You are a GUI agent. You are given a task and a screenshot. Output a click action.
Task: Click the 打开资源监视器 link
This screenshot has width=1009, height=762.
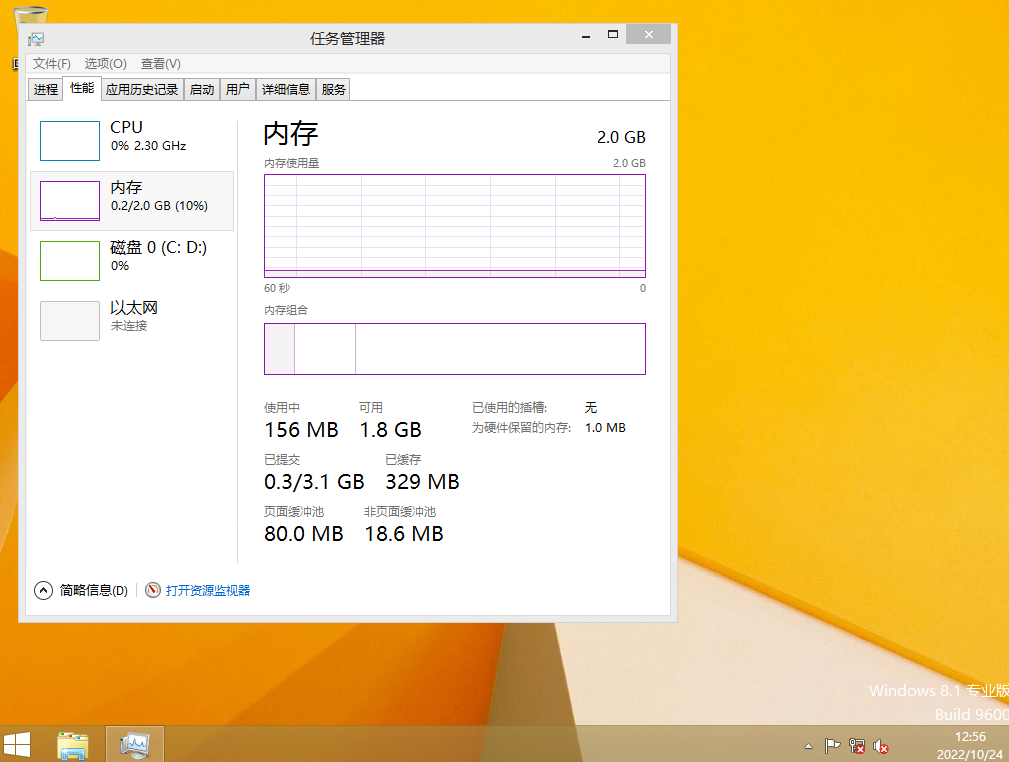[x=208, y=590]
